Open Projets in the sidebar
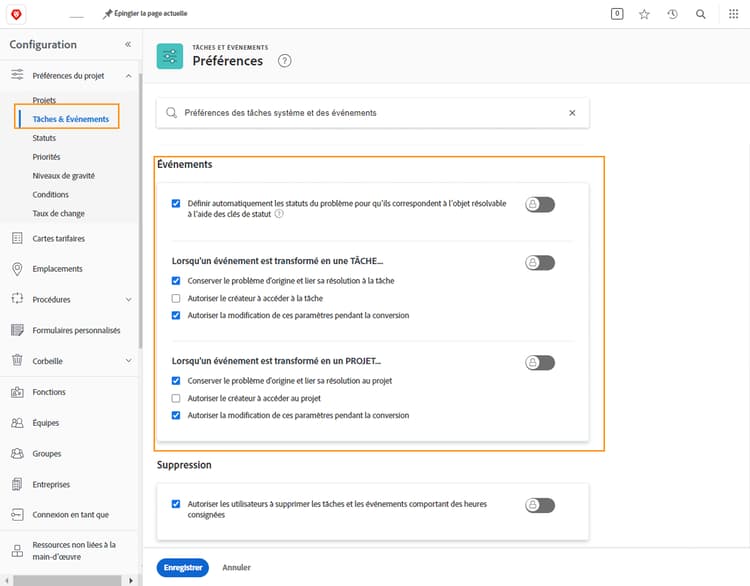This screenshot has width=750, height=586. click(x=44, y=100)
